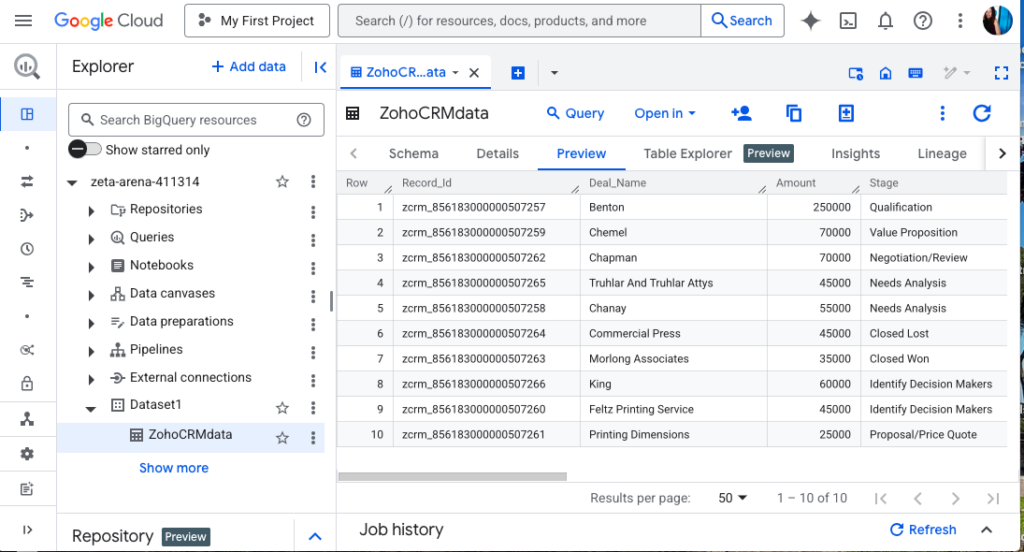This screenshot has width=1024, height=552.
Task: Click the Query button
Action: (x=575, y=113)
